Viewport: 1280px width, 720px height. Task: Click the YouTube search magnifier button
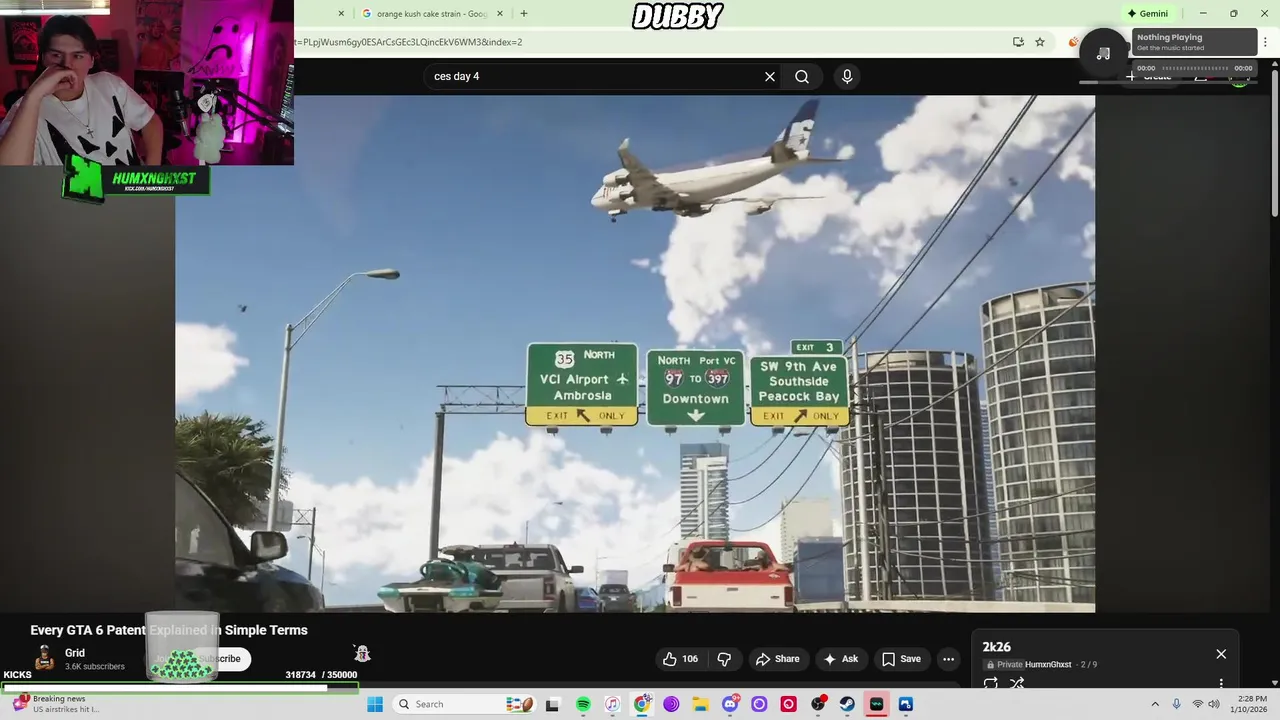click(802, 76)
